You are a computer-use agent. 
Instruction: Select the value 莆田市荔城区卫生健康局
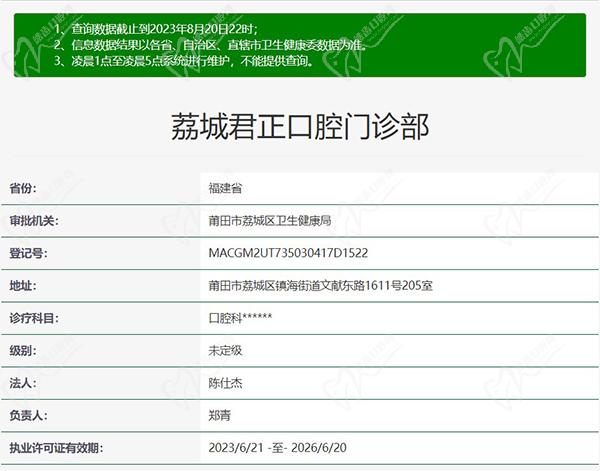click(270, 221)
